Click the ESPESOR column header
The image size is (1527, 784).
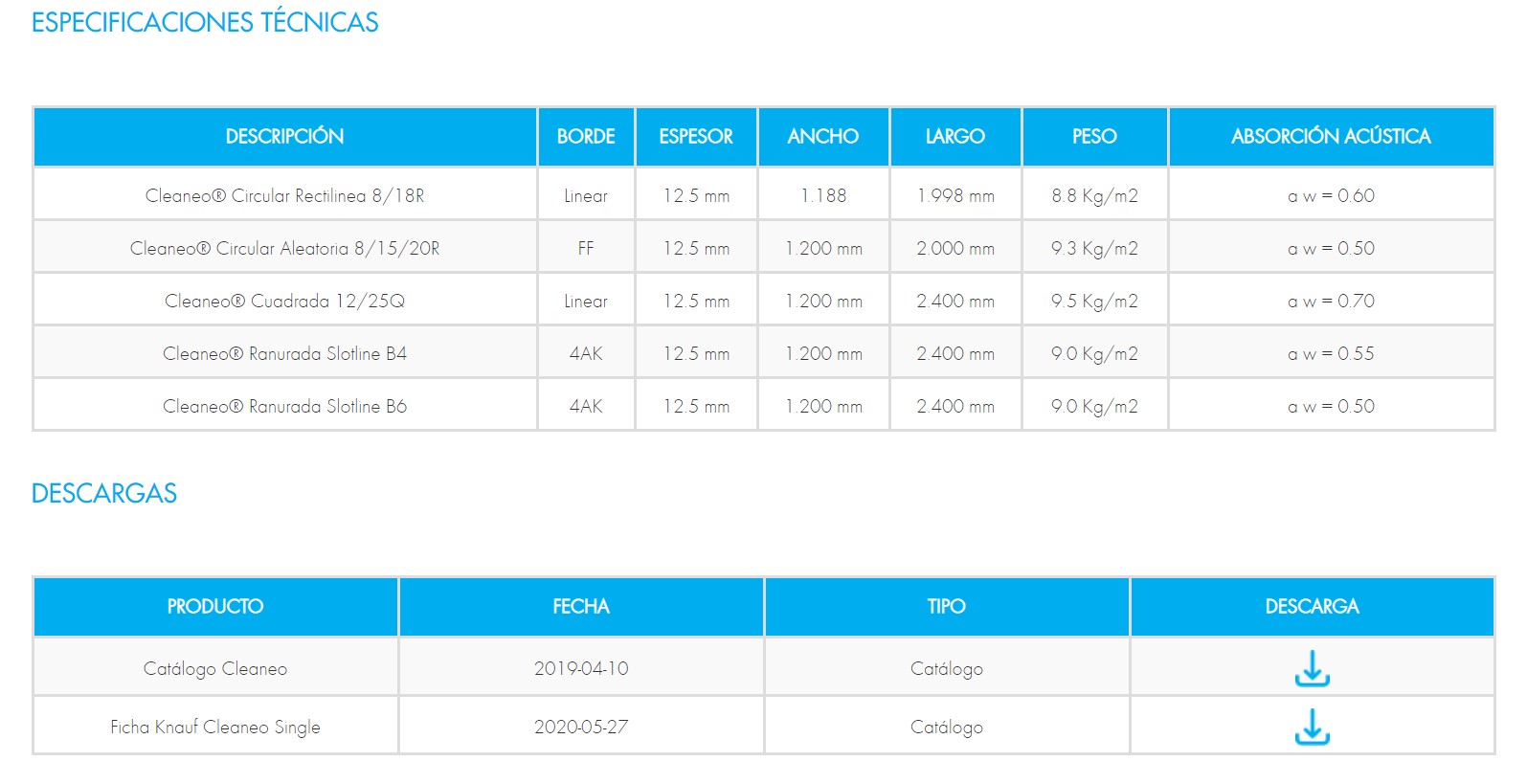click(696, 137)
